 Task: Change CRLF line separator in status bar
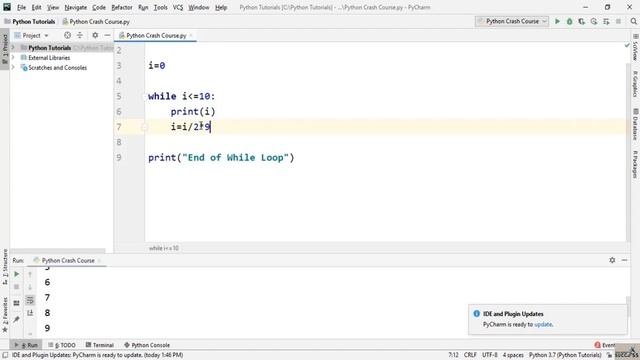click(x=470, y=355)
